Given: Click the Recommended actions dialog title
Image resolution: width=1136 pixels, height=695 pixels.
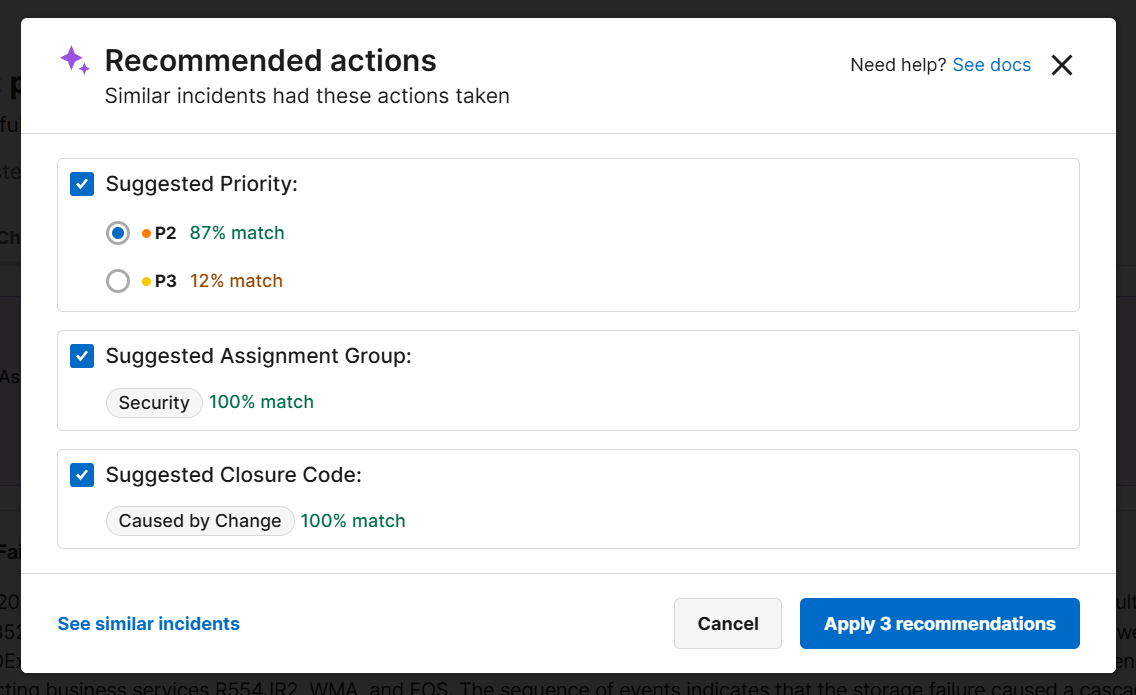Looking at the screenshot, I should click(270, 60).
